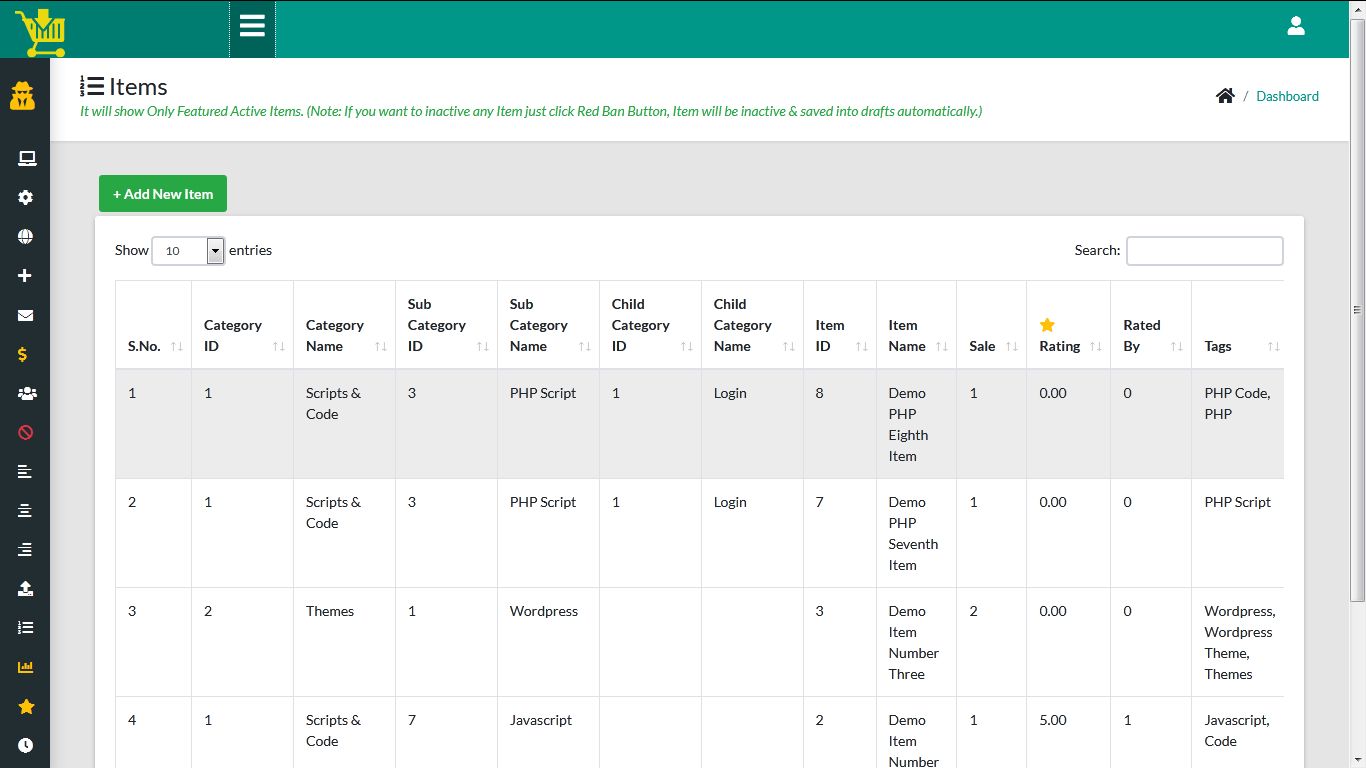Sort by Category ID column
The height and width of the screenshot is (768, 1366).
click(x=242, y=325)
